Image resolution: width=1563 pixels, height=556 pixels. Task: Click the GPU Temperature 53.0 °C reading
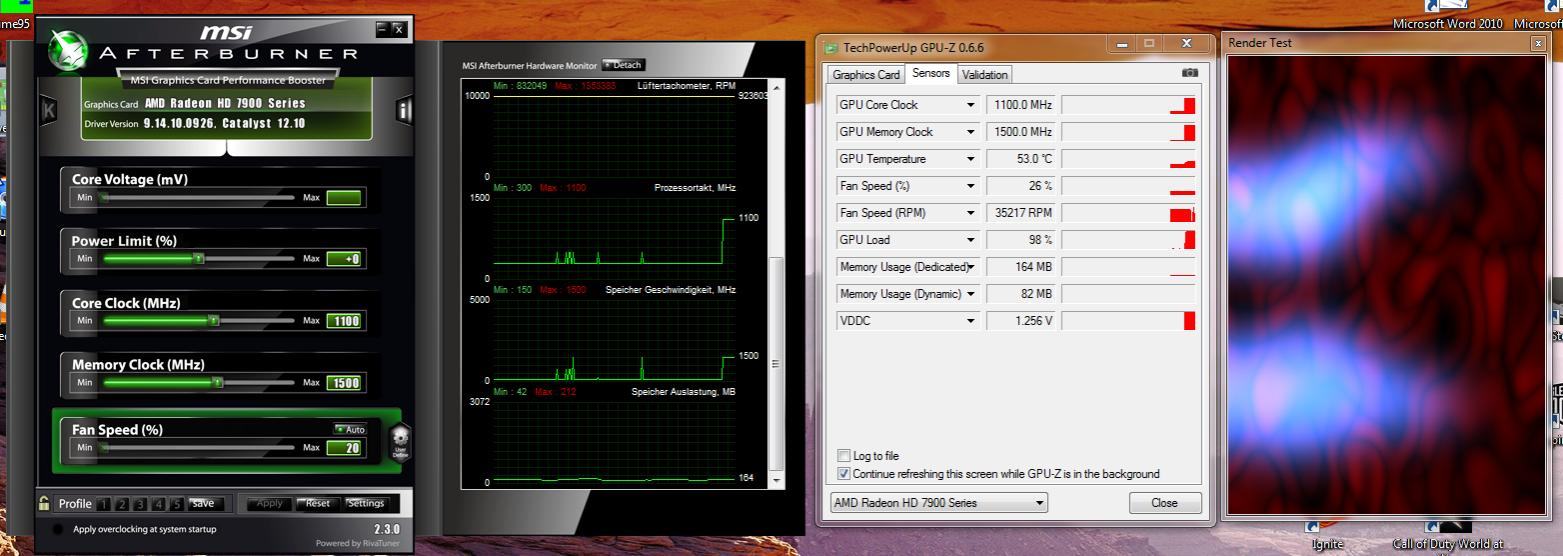(x=1022, y=159)
